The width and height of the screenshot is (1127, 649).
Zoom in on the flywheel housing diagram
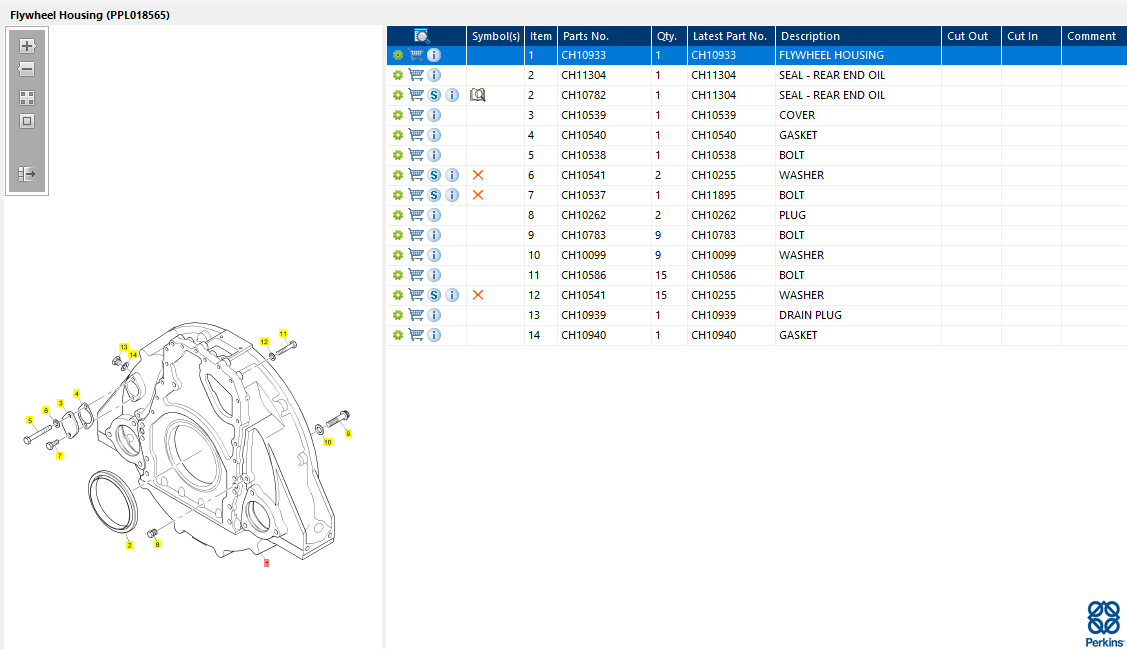point(27,46)
